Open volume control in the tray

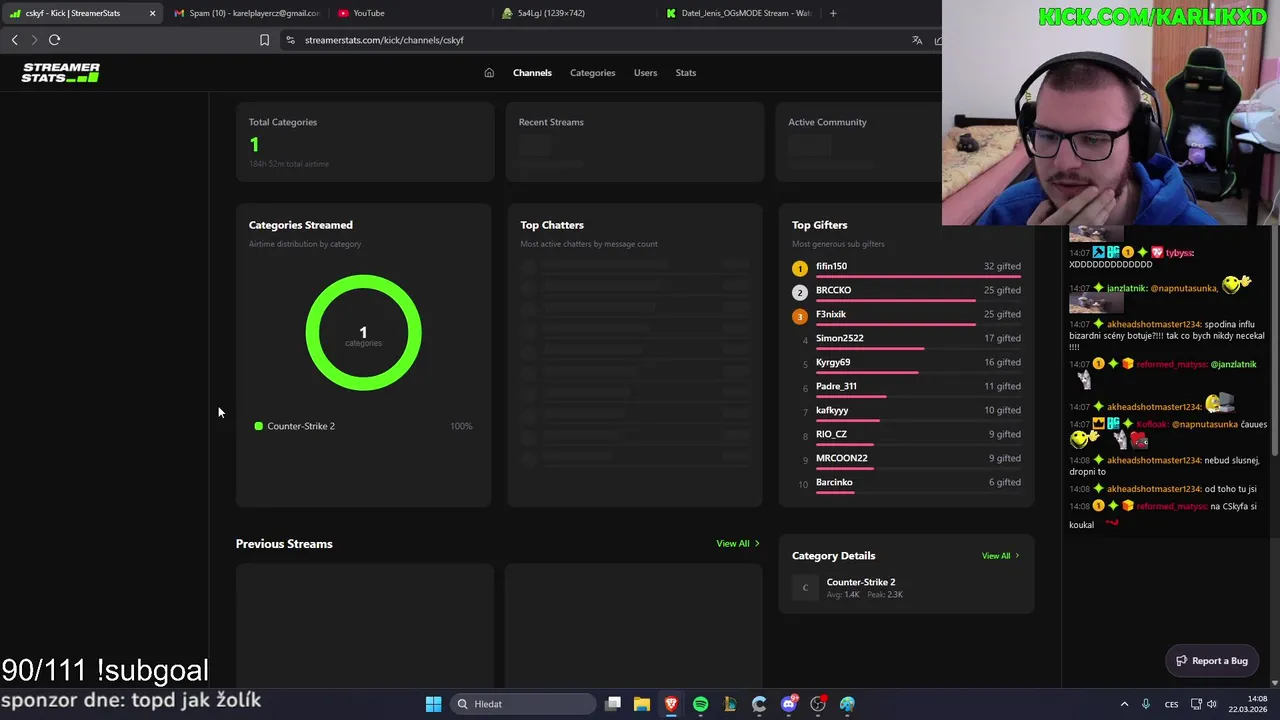pyautogui.click(x=1212, y=704)
